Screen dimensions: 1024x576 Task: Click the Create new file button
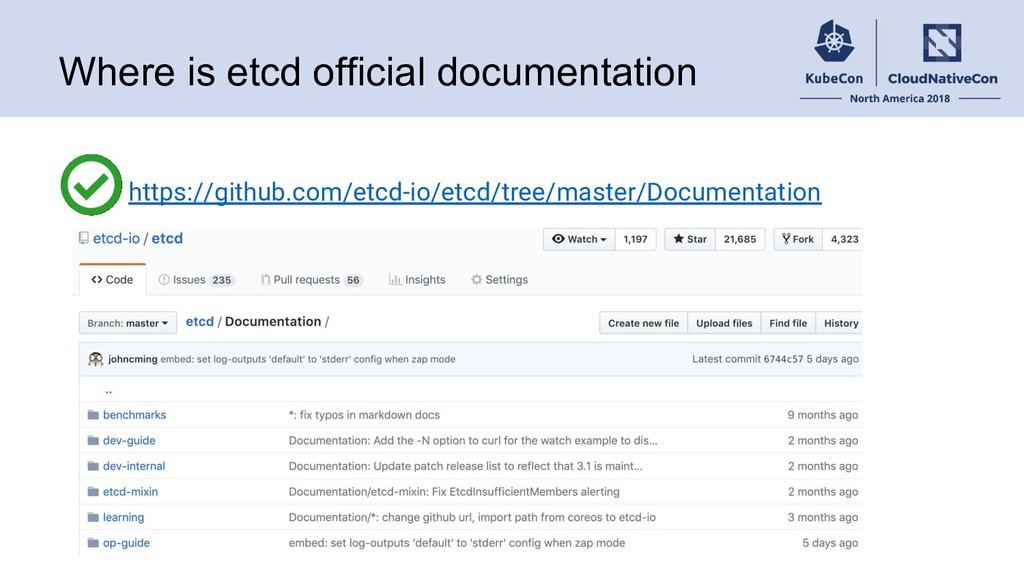pyautogui.click(x=643, y=323)
